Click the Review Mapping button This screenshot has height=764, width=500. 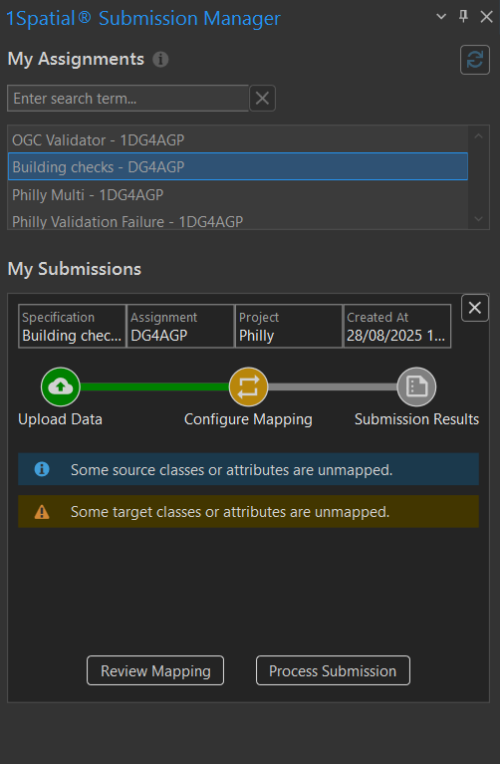click(x=155, y=670)
